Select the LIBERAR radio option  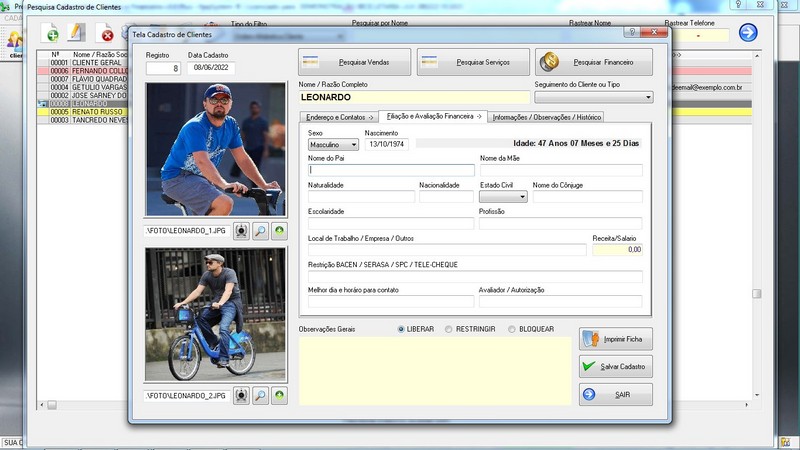pyautogui.click(x=402, y=329)
